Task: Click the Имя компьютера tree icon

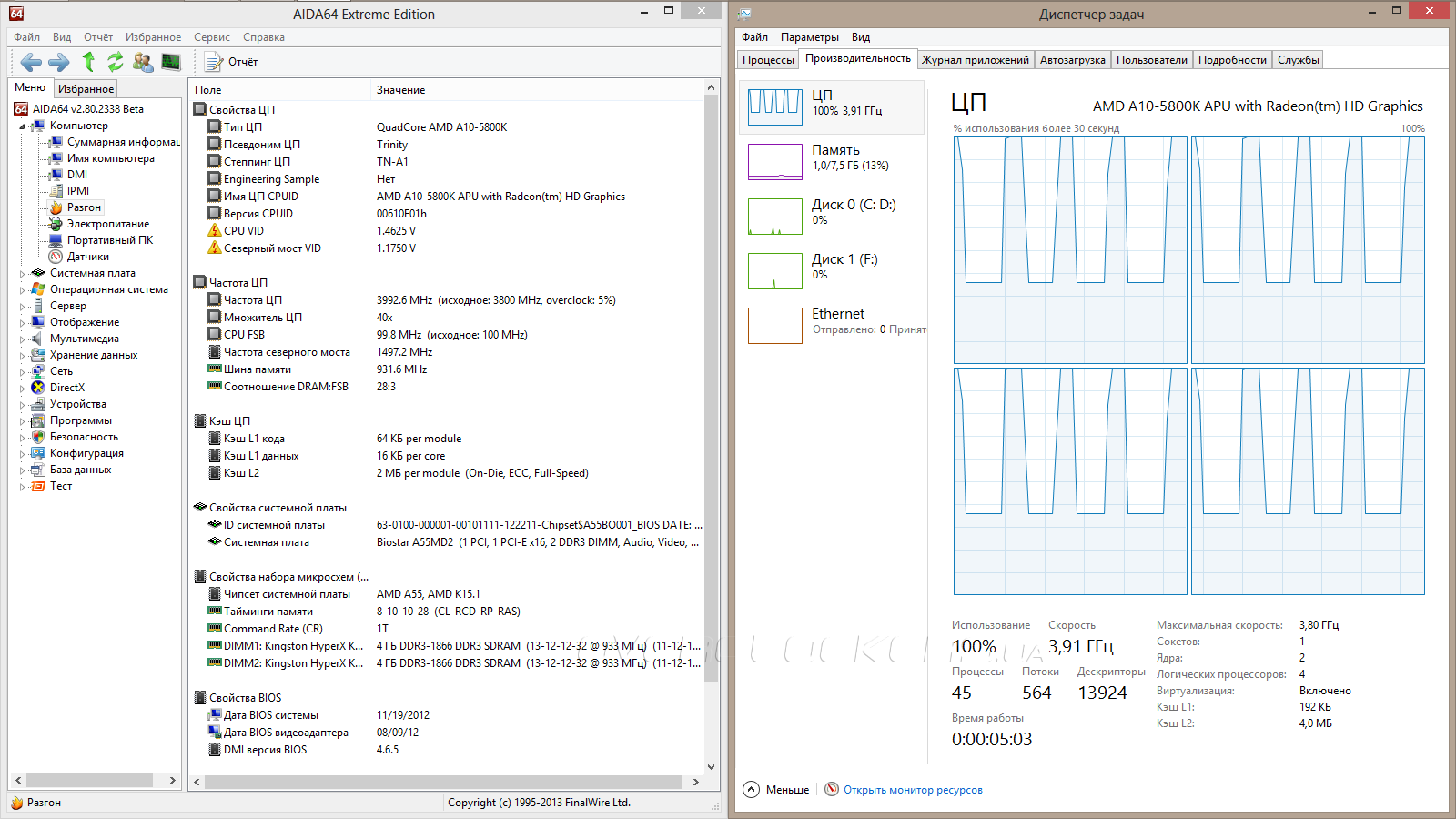Action: point(56,158)
